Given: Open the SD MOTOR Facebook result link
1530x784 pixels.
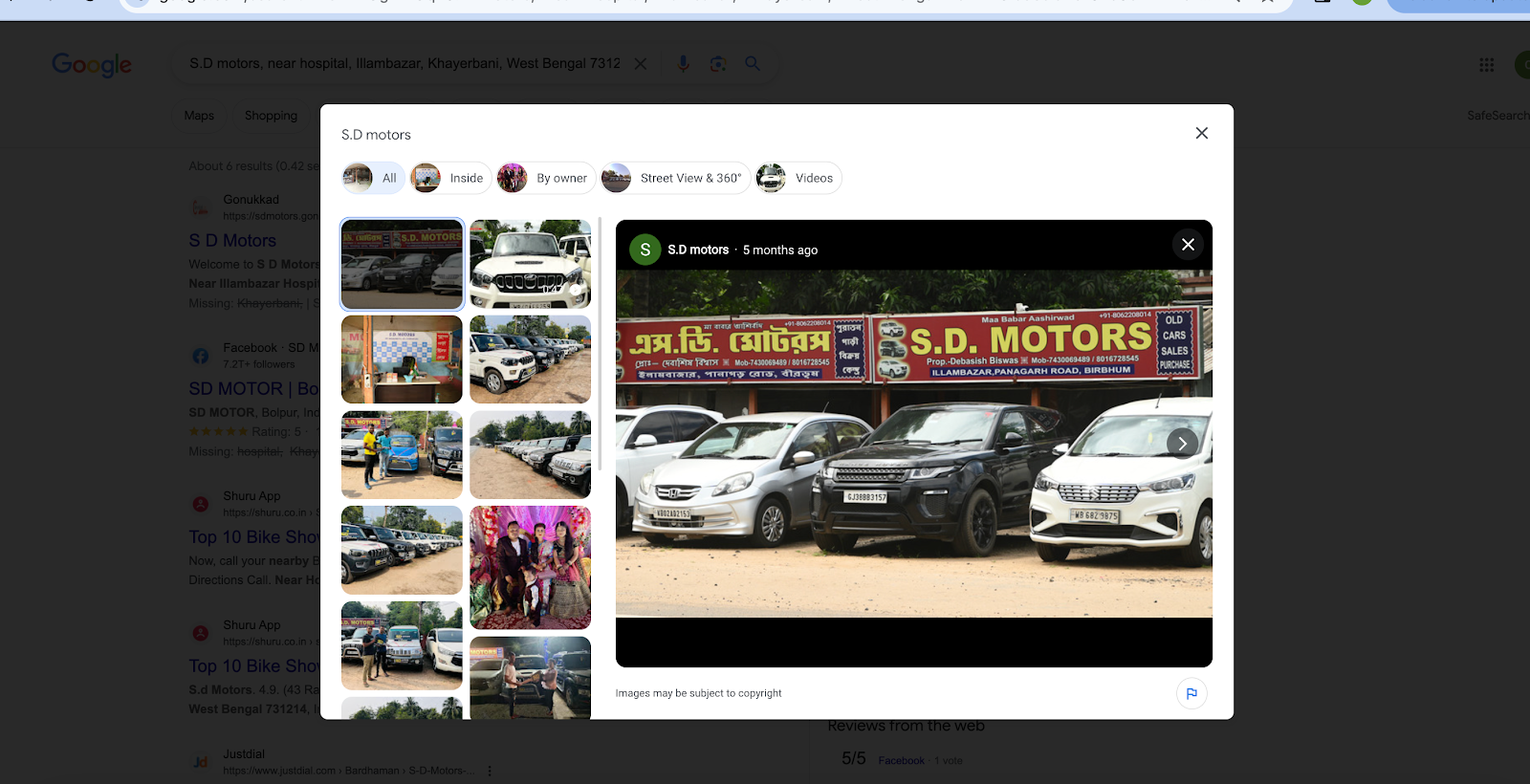Looking at the screenshot, I should 253,389.
